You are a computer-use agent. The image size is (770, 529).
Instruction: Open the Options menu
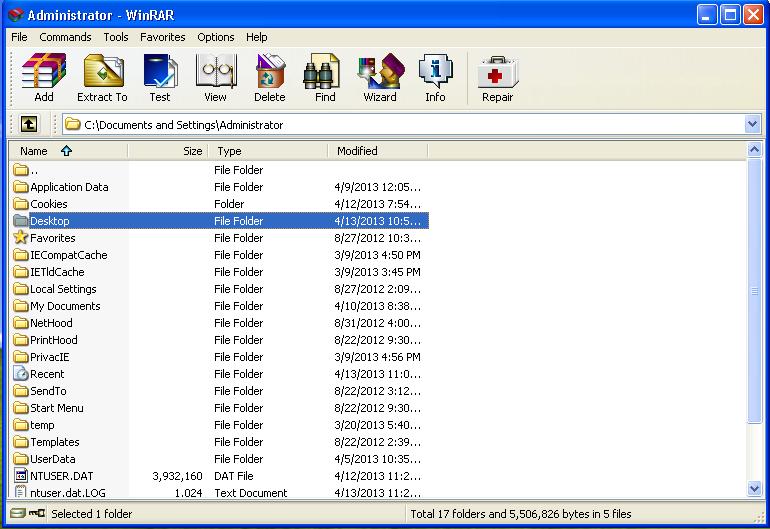216,37
